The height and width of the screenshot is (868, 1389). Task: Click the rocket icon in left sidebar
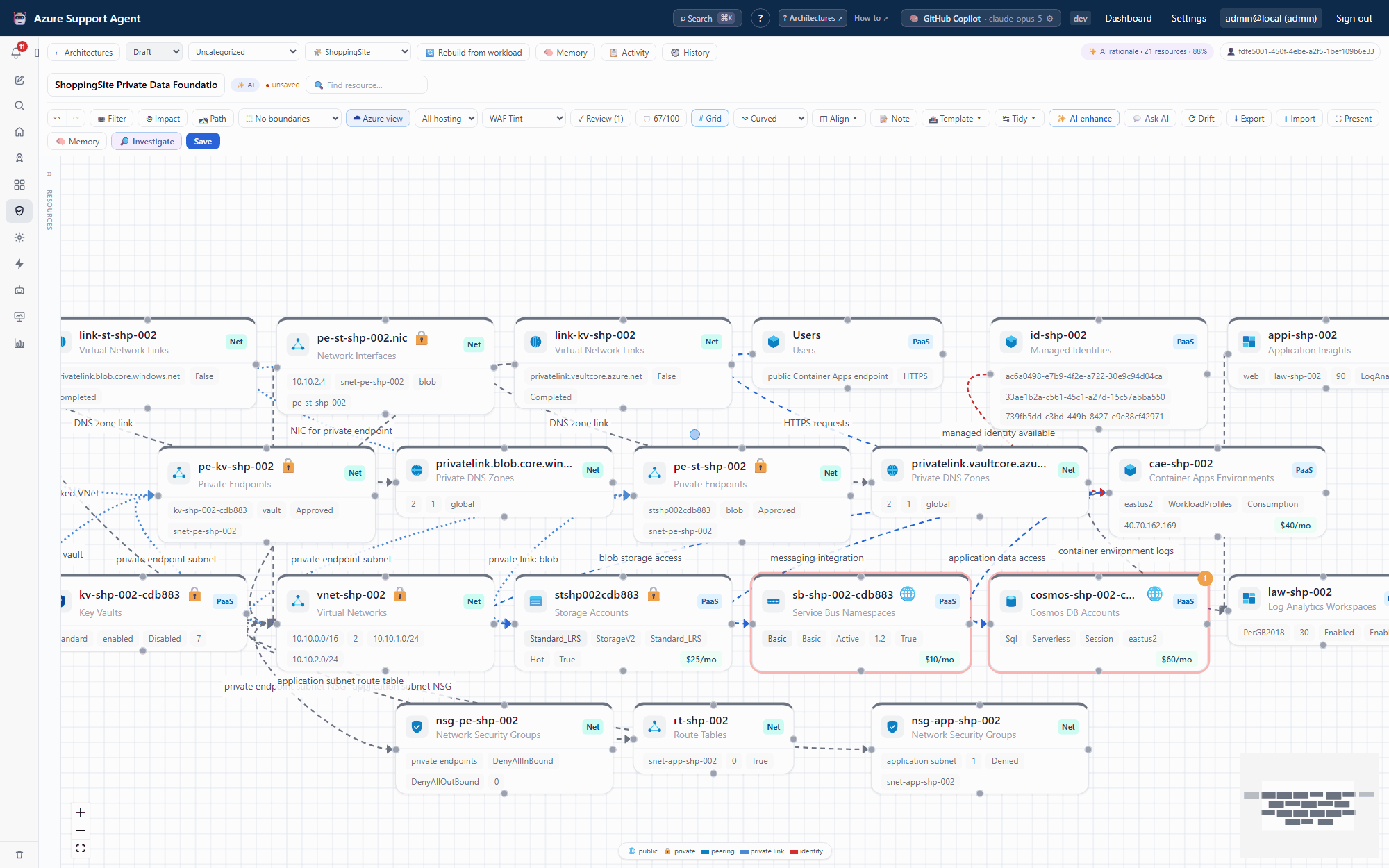[x=19, y=158]
